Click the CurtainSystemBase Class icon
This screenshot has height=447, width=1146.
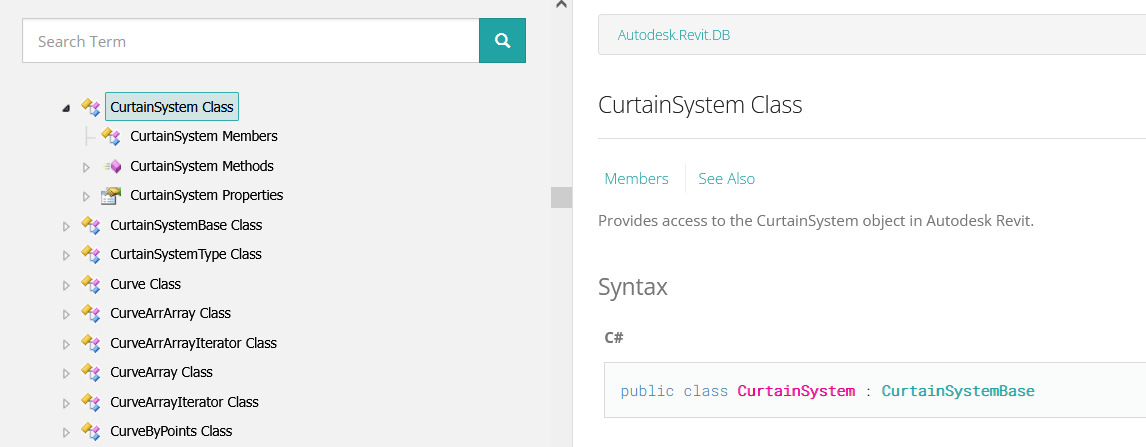coord(91,225)
